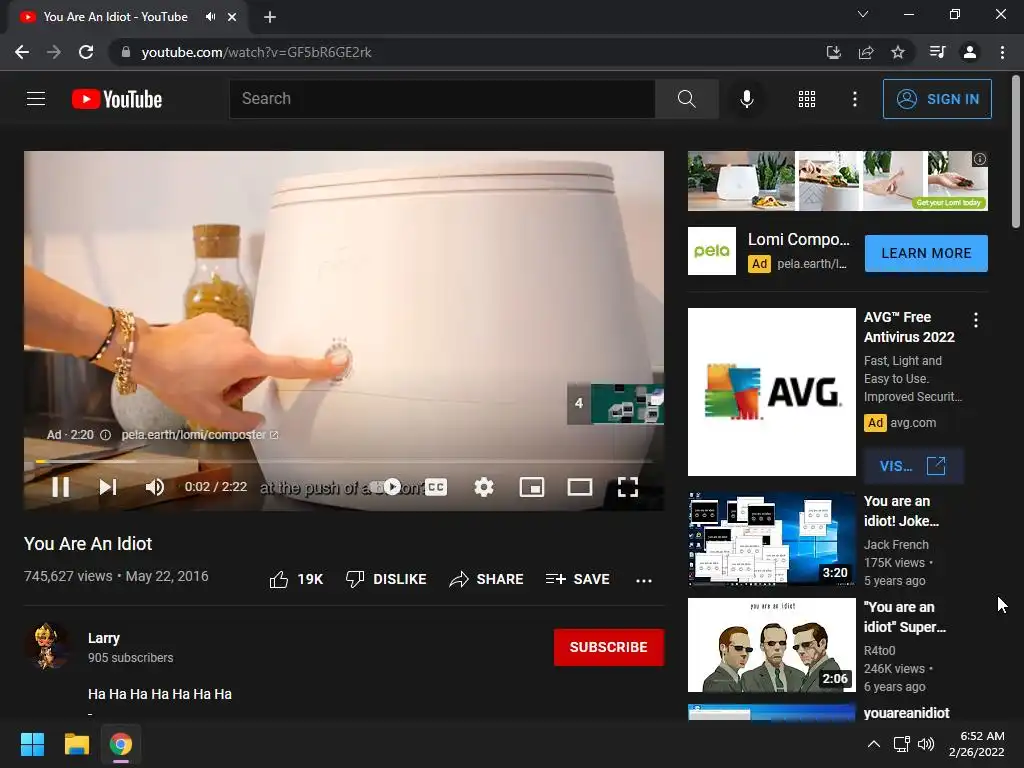Enter full screen mode
Image resolution: width=1024 pixels, height=768 pixels.
point(628,487)
